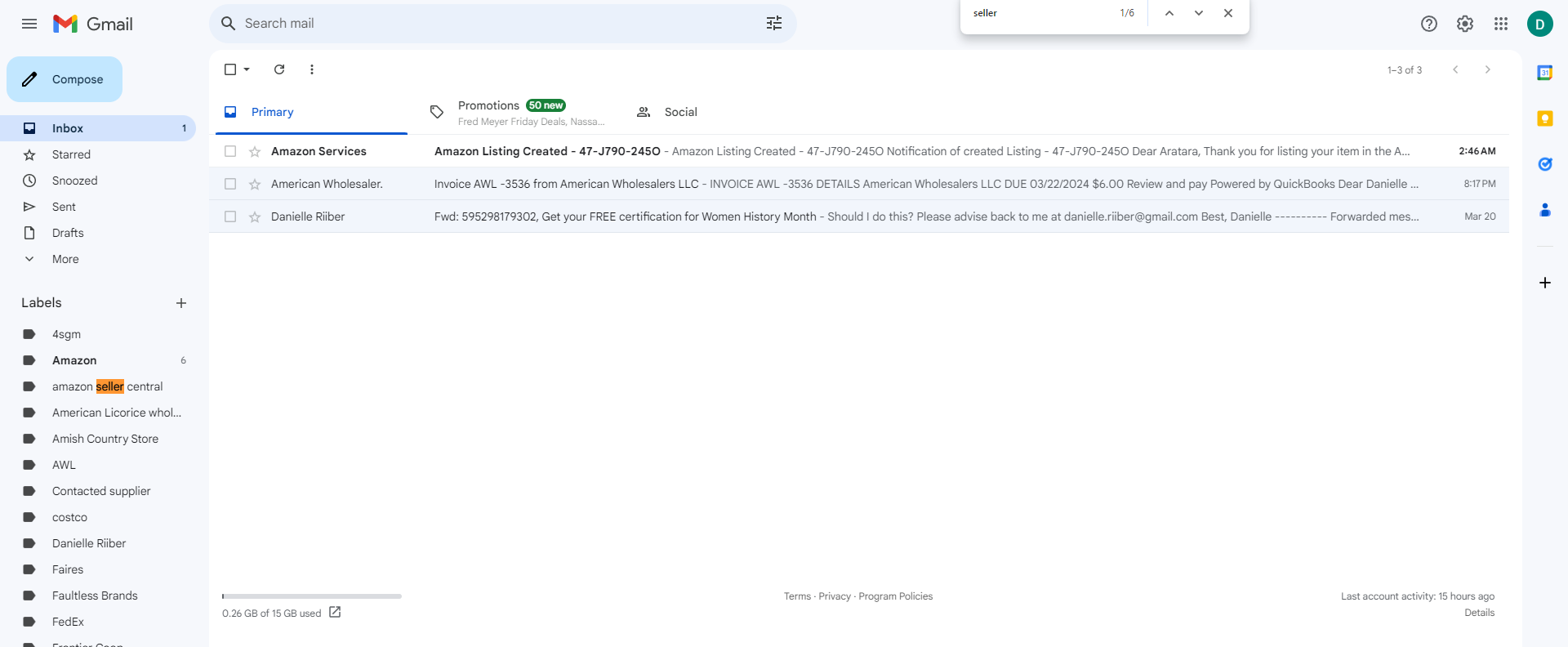Open the Privacy link

click(835, 596)
